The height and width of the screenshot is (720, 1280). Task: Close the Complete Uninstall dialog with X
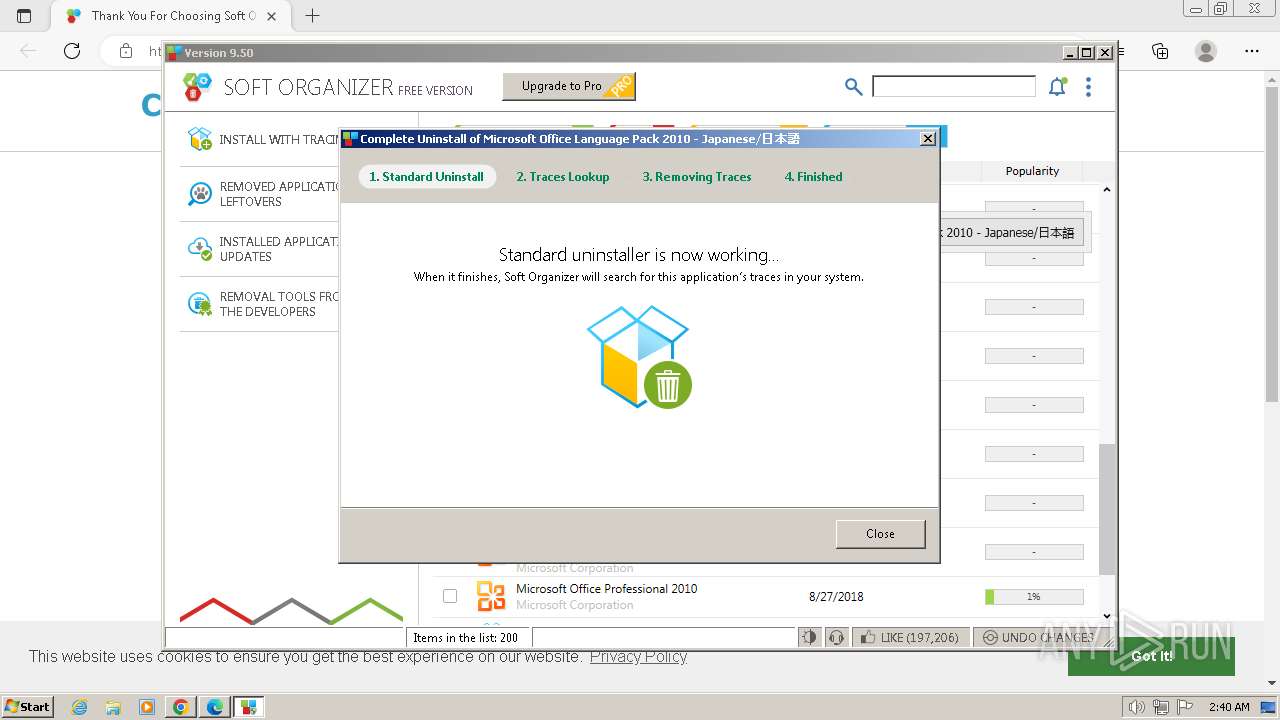(x=927, y=138)
